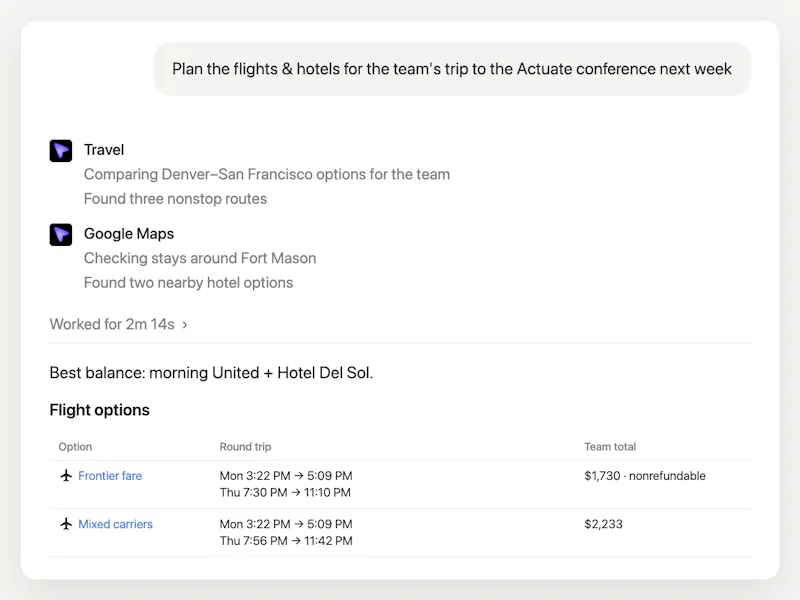Viewport: 800px width, 600px height.
Task: Click the 'Worked for 2m 14s' label
Action: [x=112, y=324]
